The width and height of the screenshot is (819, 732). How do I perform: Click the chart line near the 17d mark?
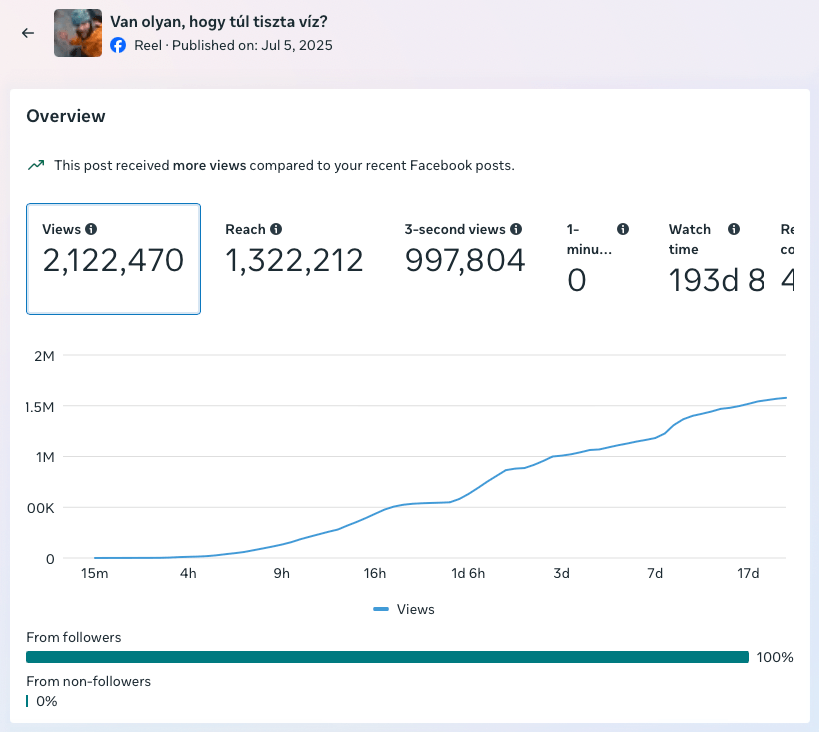point(748,404)
